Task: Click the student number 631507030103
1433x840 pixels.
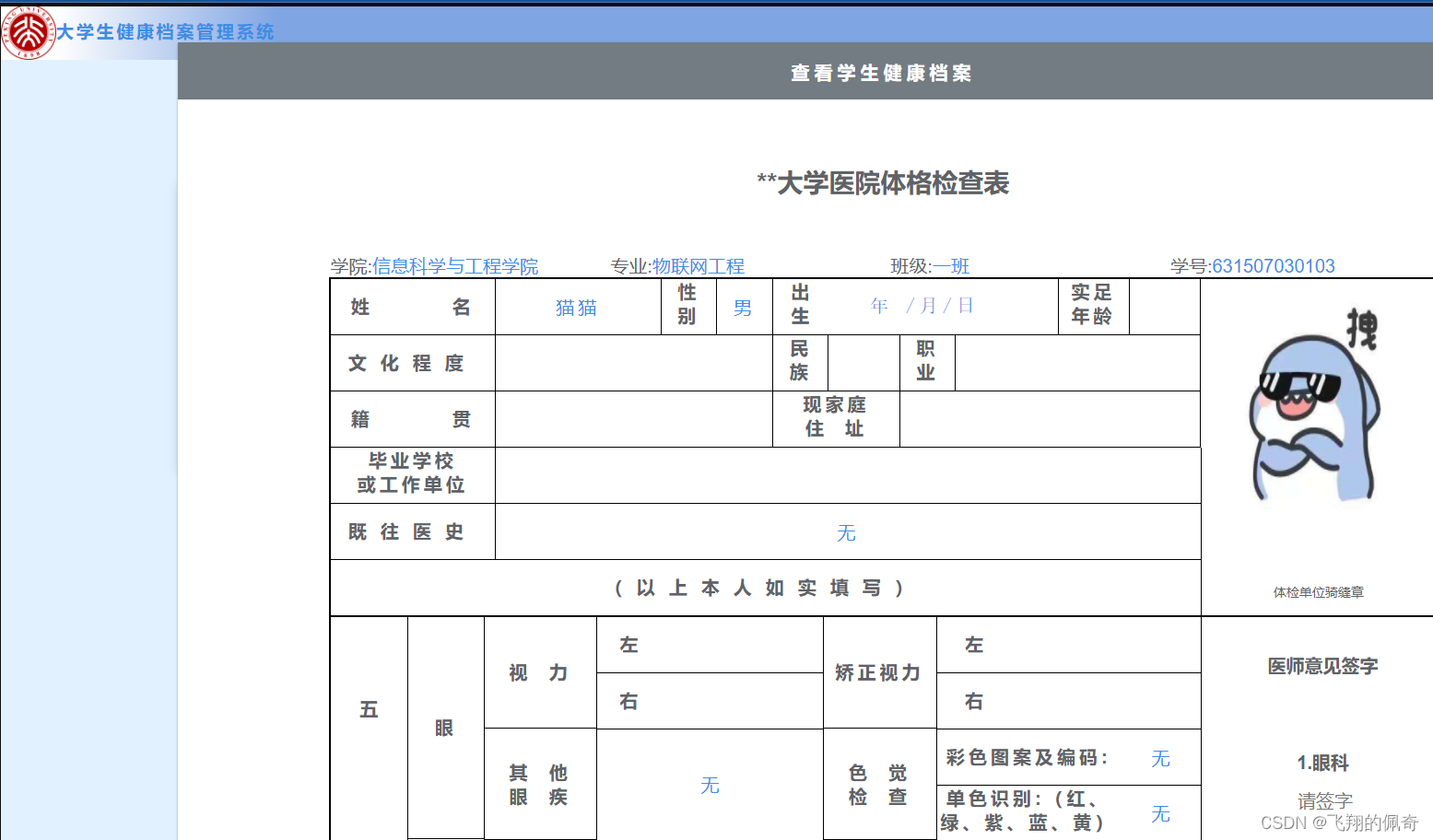Action: 1274,266
